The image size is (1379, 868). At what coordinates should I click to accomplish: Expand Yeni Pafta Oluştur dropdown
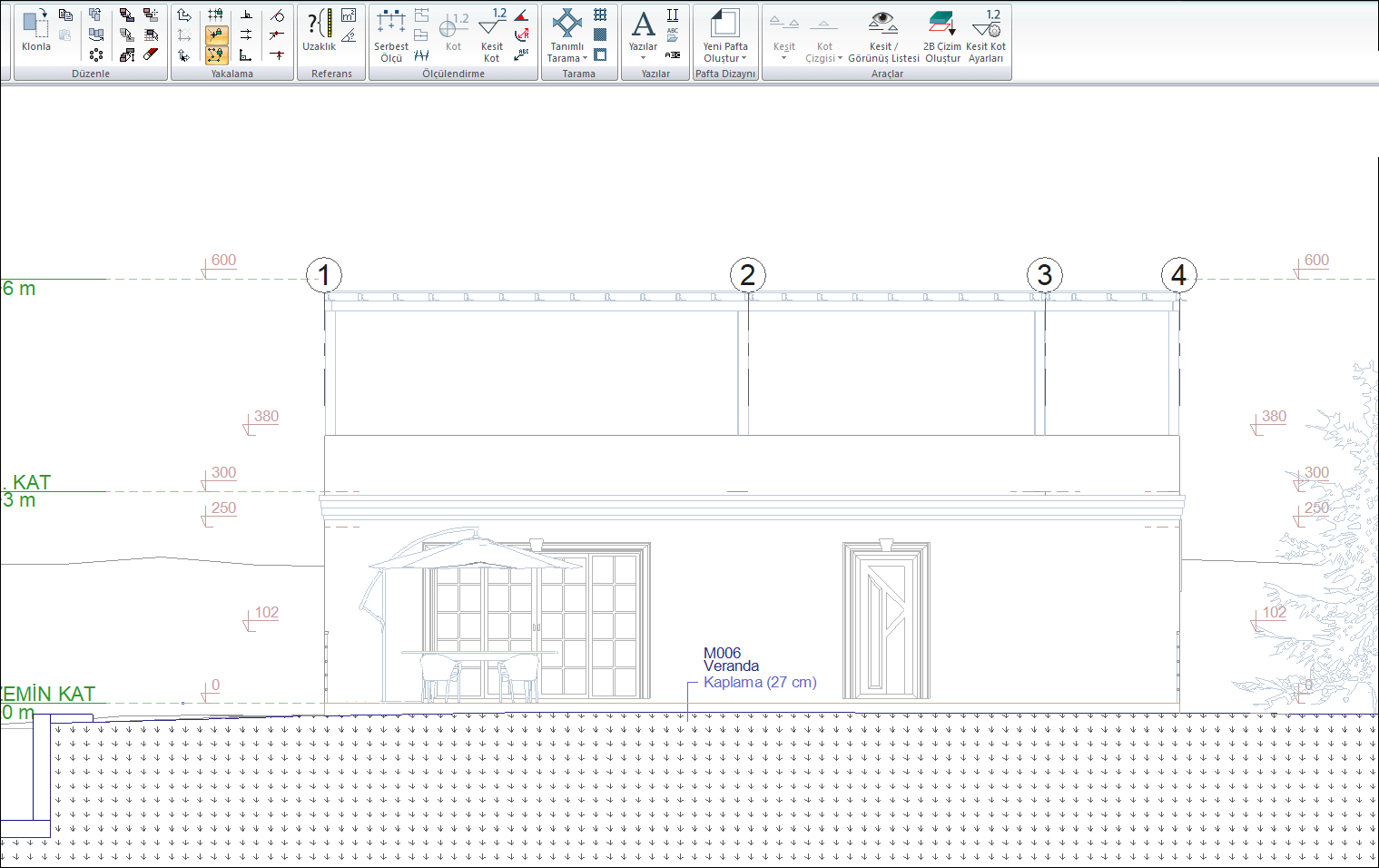[744, 58]
